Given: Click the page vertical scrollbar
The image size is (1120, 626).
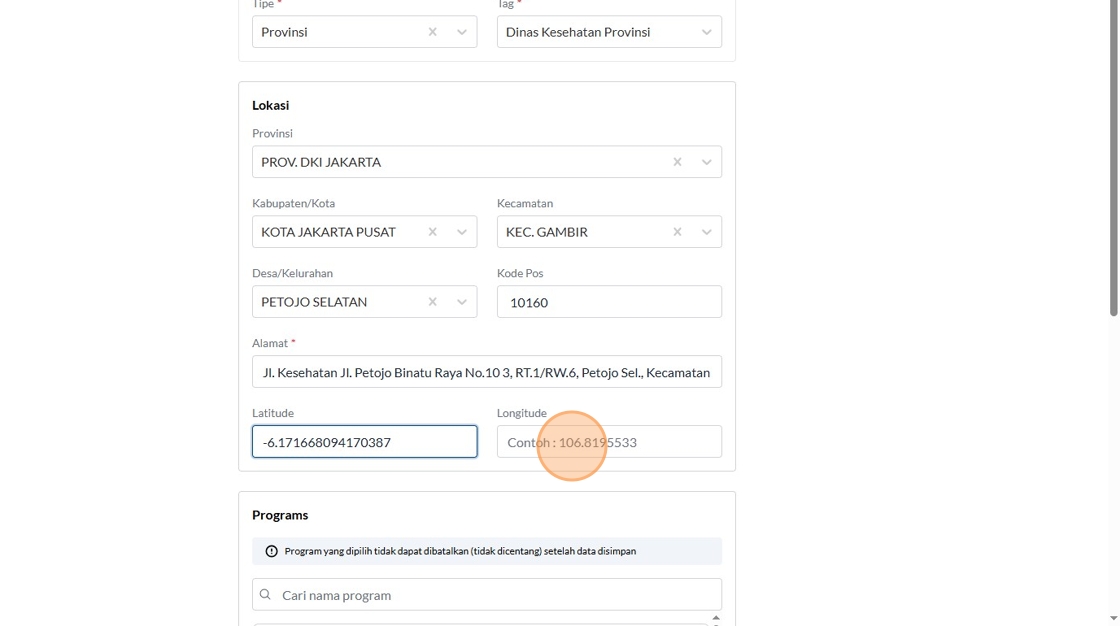Looking at the screenshot, I should (x=1114, y=160).
